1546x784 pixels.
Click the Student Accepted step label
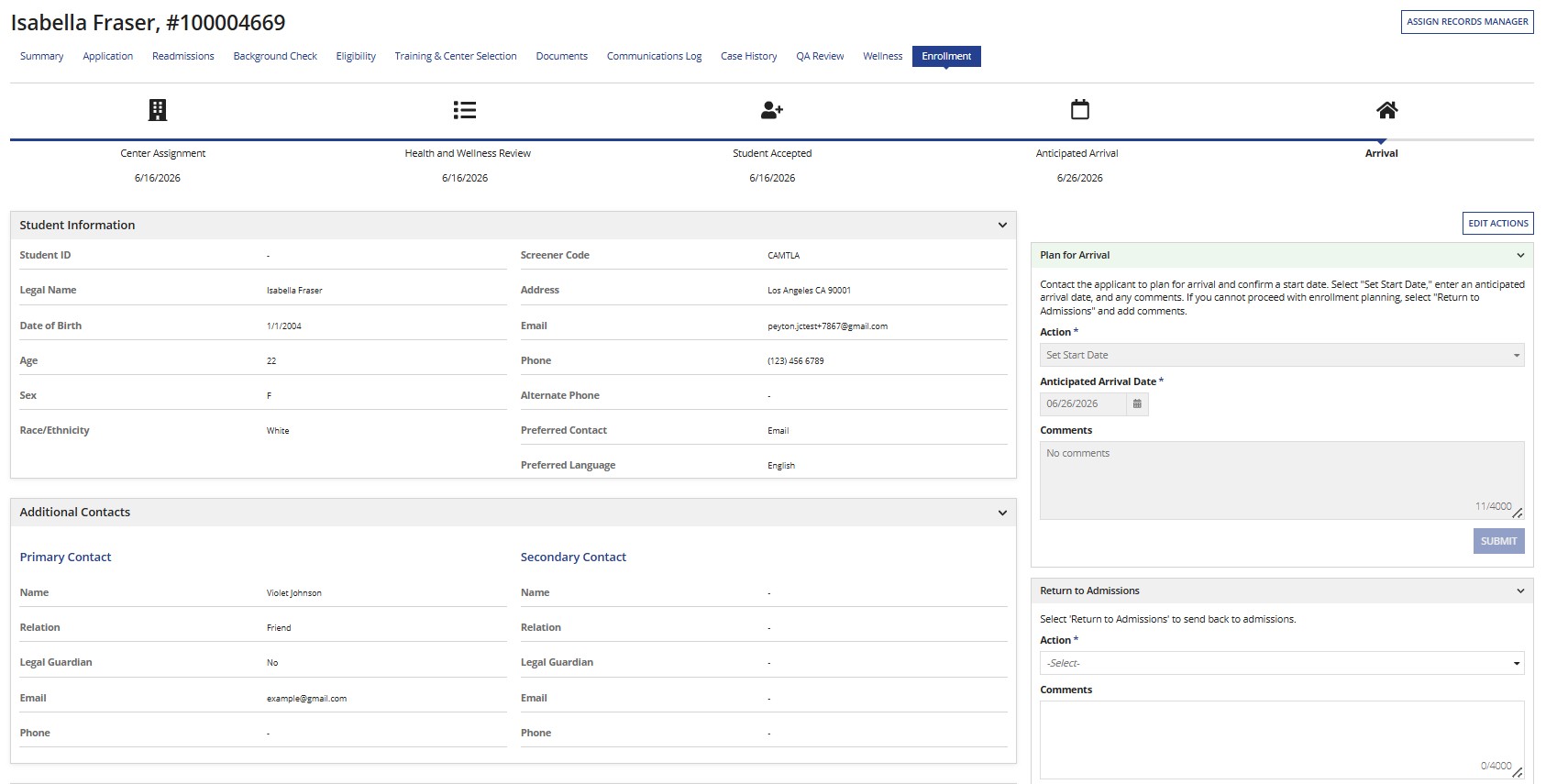(x=772, y=153)
